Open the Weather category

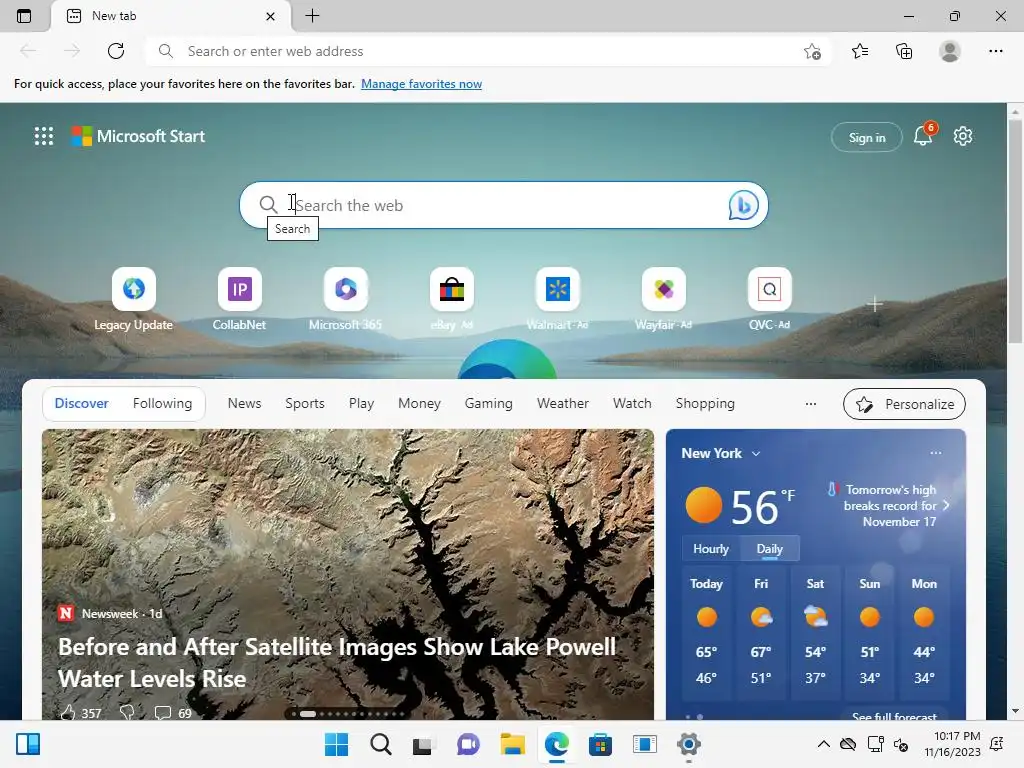562,404
